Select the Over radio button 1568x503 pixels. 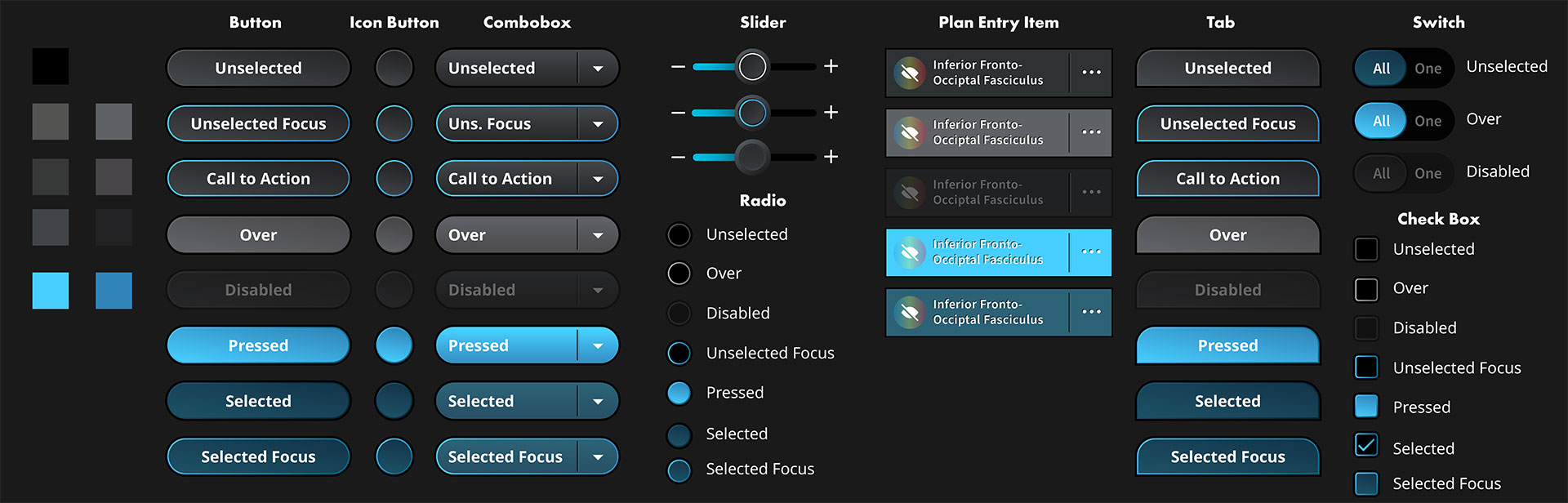tap(679, 274)
